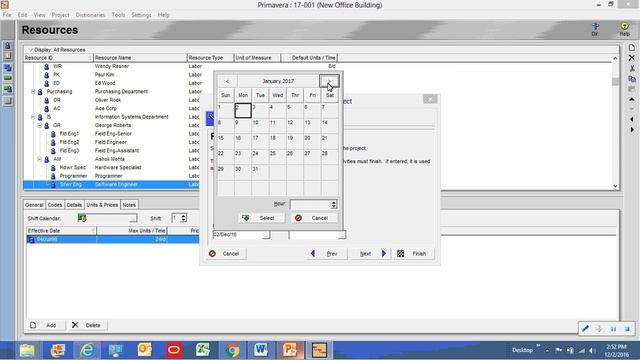Image resolution: width=640 pixels, height=360 pixels.
Task: Click the gray square icon in left sidebar
Action: click(x=8, y=100)
